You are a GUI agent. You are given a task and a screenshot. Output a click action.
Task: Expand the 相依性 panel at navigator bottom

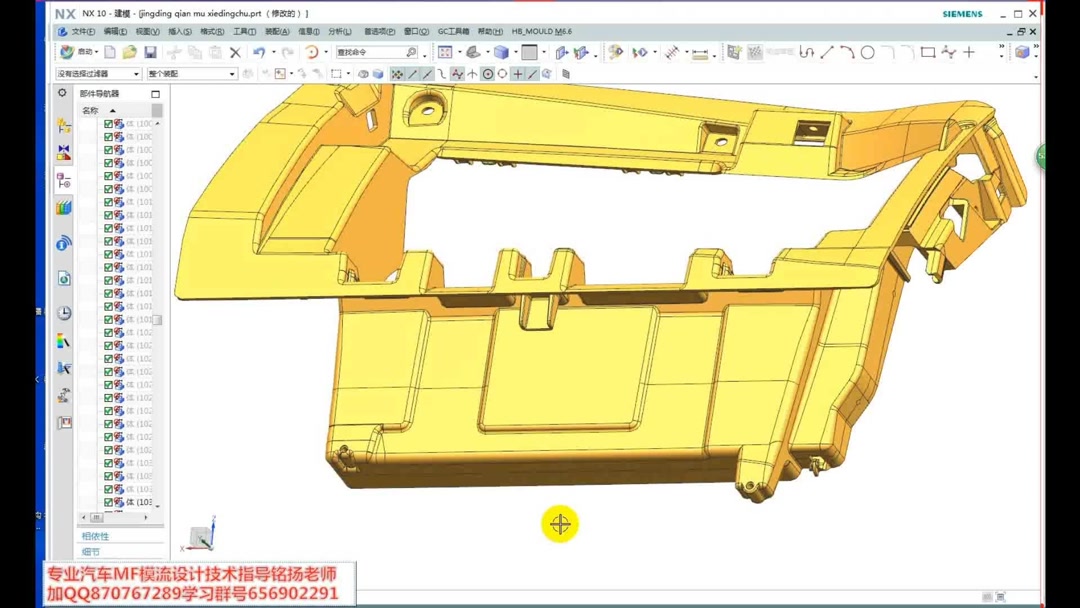pyautogui.click(x=95, y=534)
